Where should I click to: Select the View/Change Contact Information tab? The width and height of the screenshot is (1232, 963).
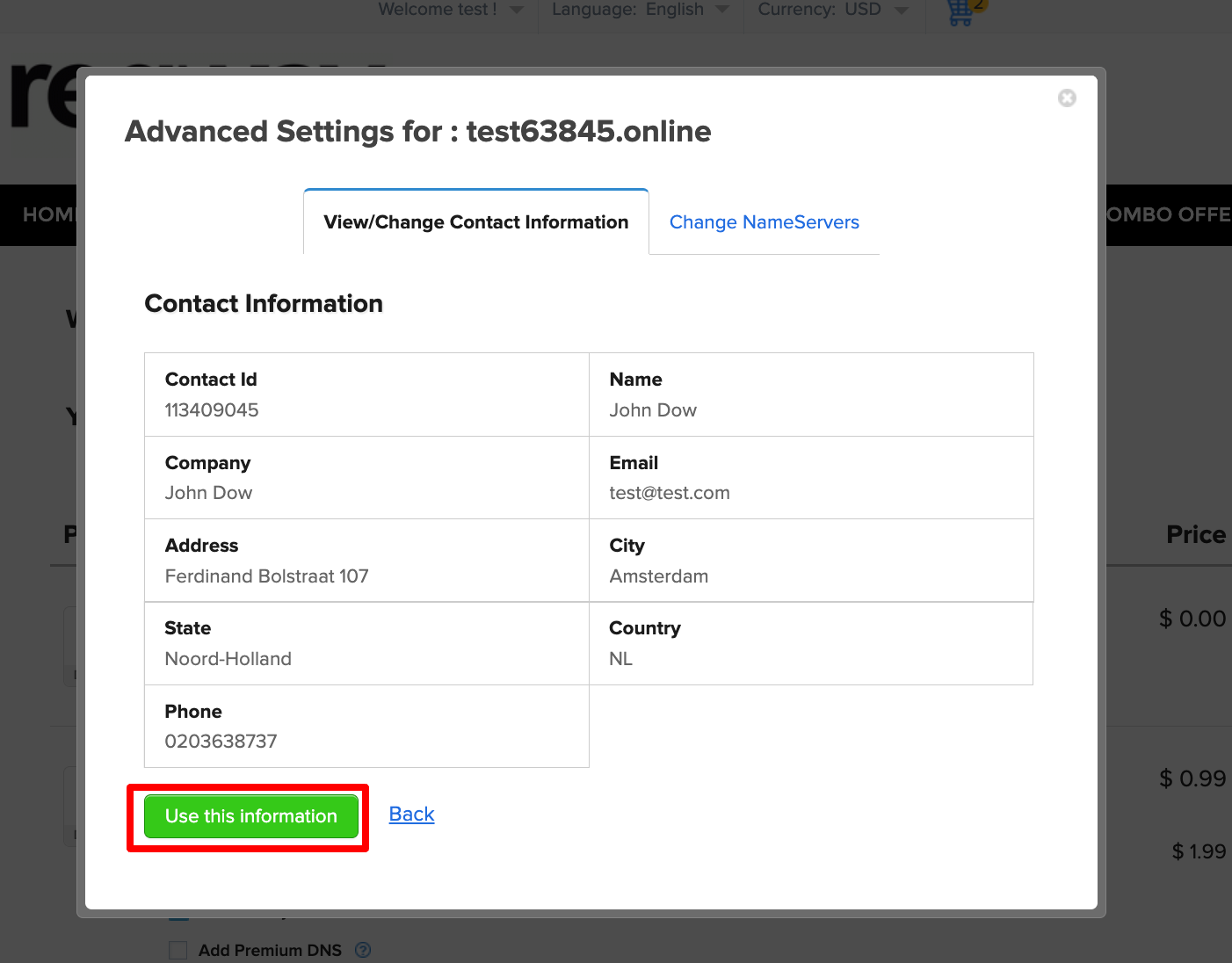pyautogui.click(x=475, y=222)
